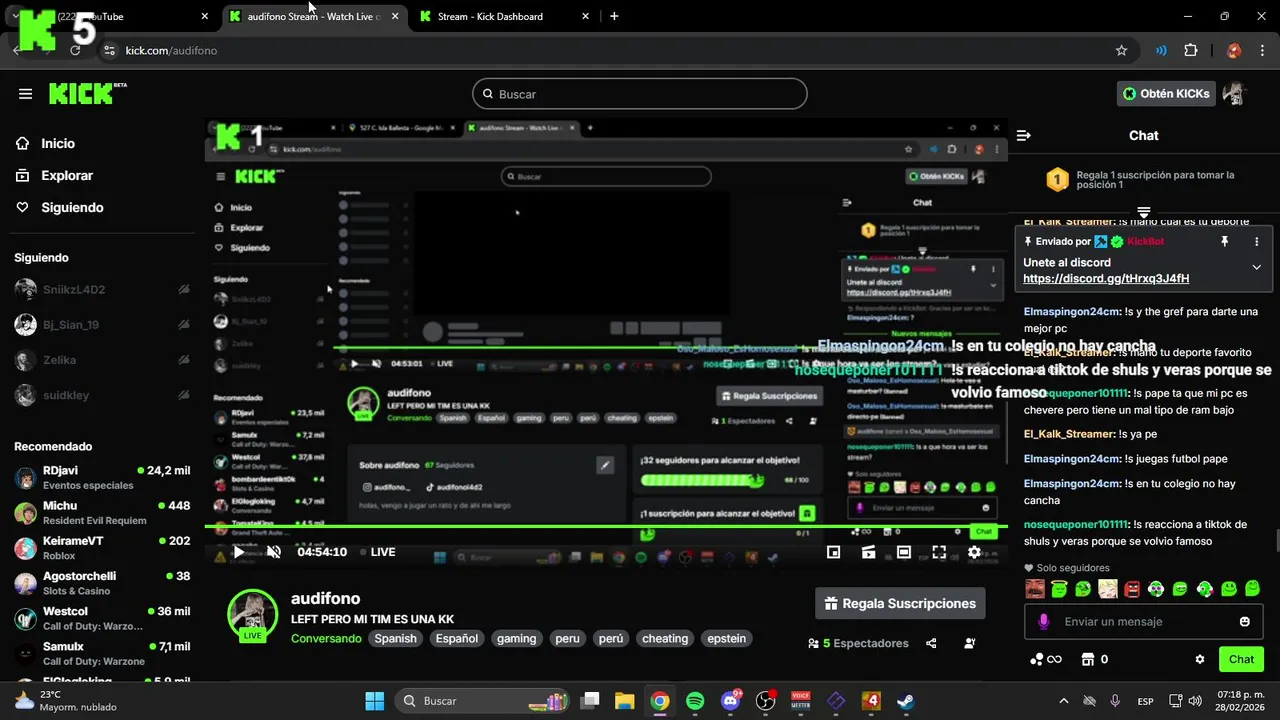Click the purple microphone chat icon
The height and width of the screenshot is (720, 1280).
1044,622
